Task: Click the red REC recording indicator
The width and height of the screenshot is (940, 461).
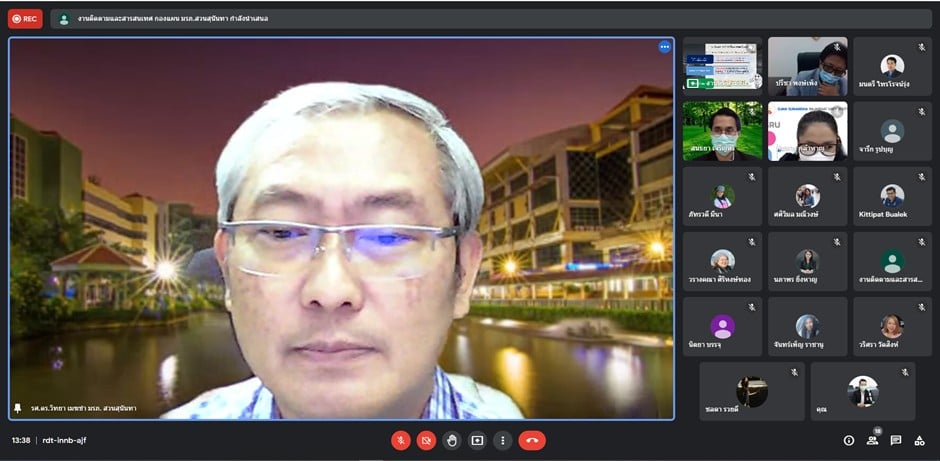Action: tap(25, 18)
